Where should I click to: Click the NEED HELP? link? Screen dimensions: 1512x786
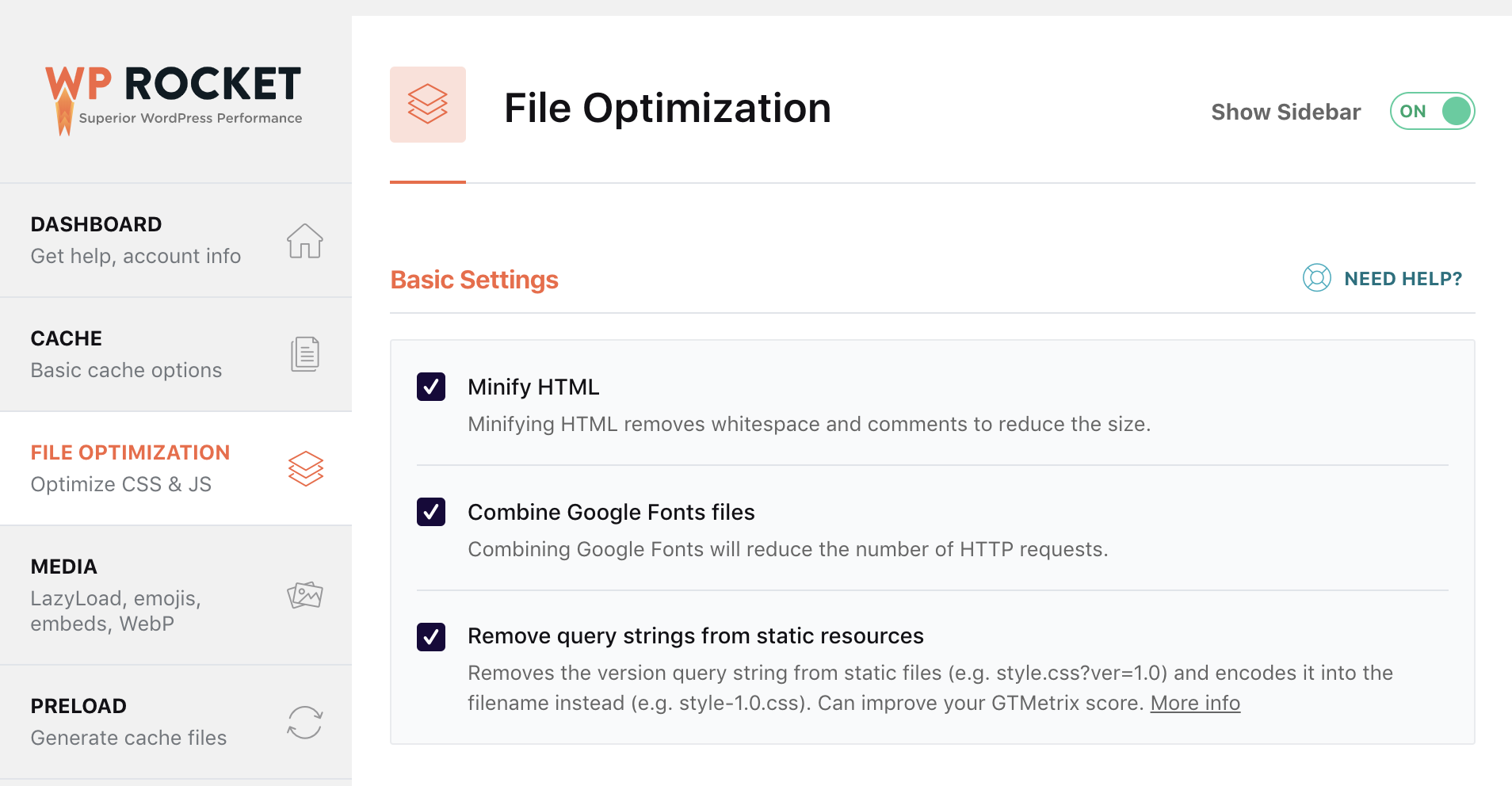tap(1403, 278)
